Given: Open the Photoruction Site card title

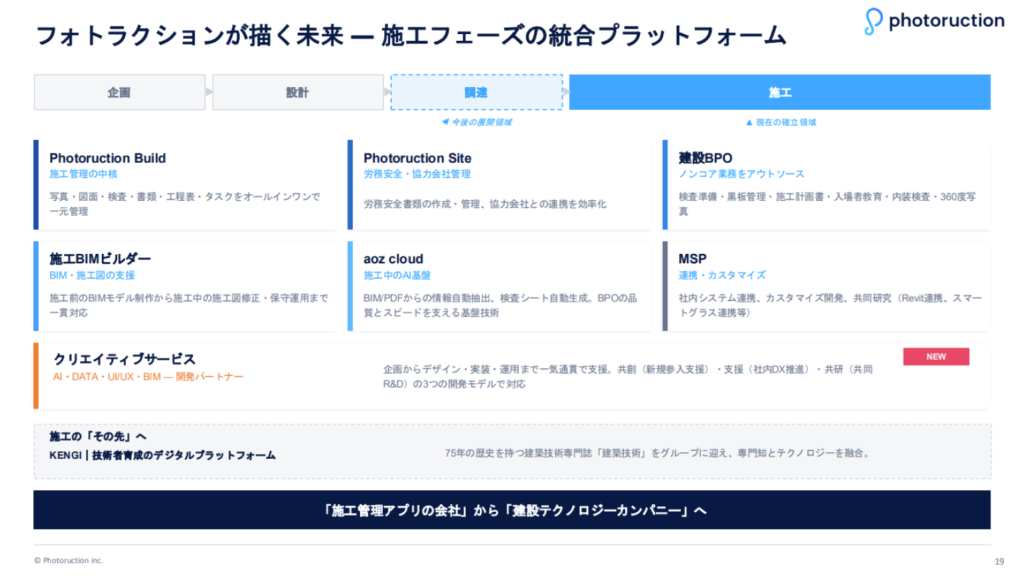Looking at the screenshot, I should click(417, 158).
